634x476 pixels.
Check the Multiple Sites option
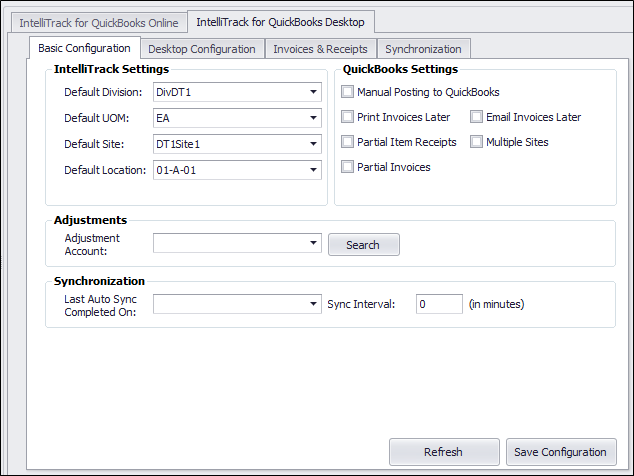[x=476, y=142]
